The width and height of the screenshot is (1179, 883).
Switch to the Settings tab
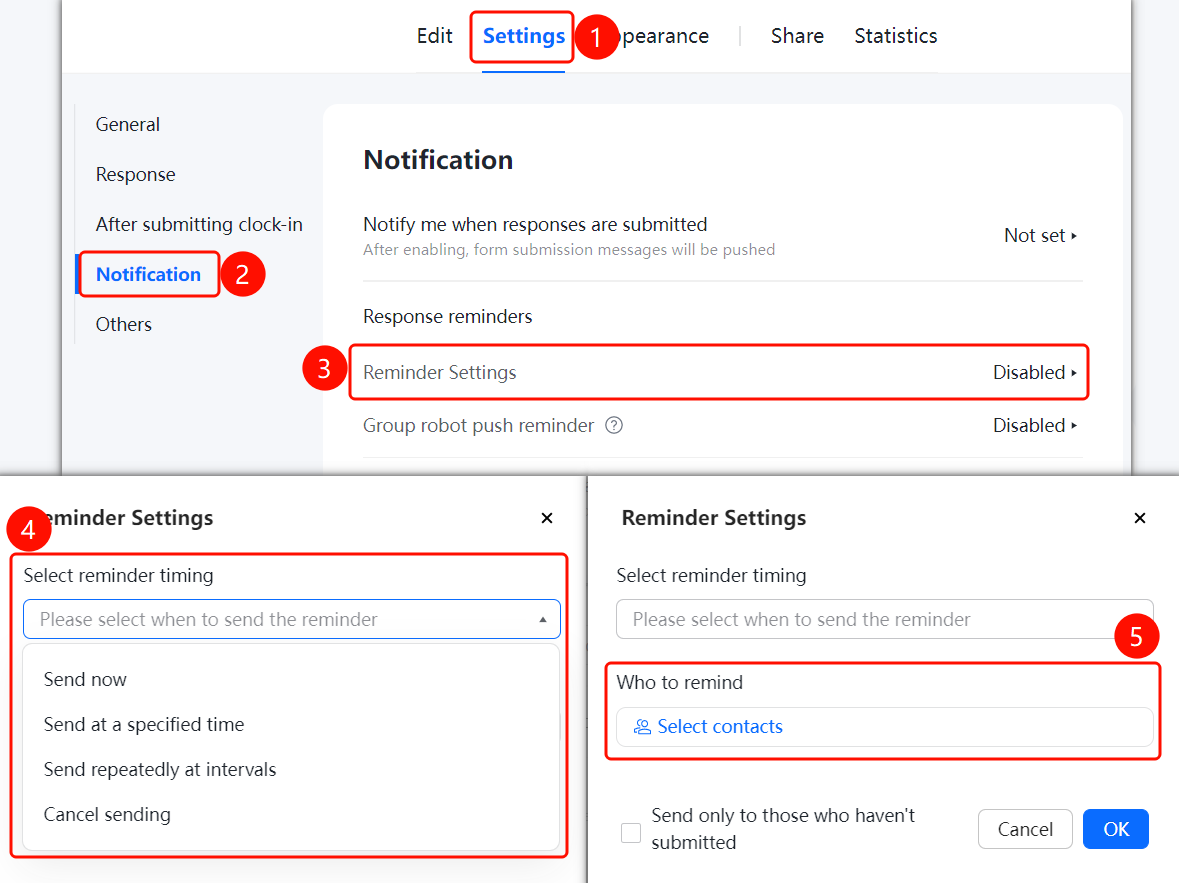pos(523,36)
